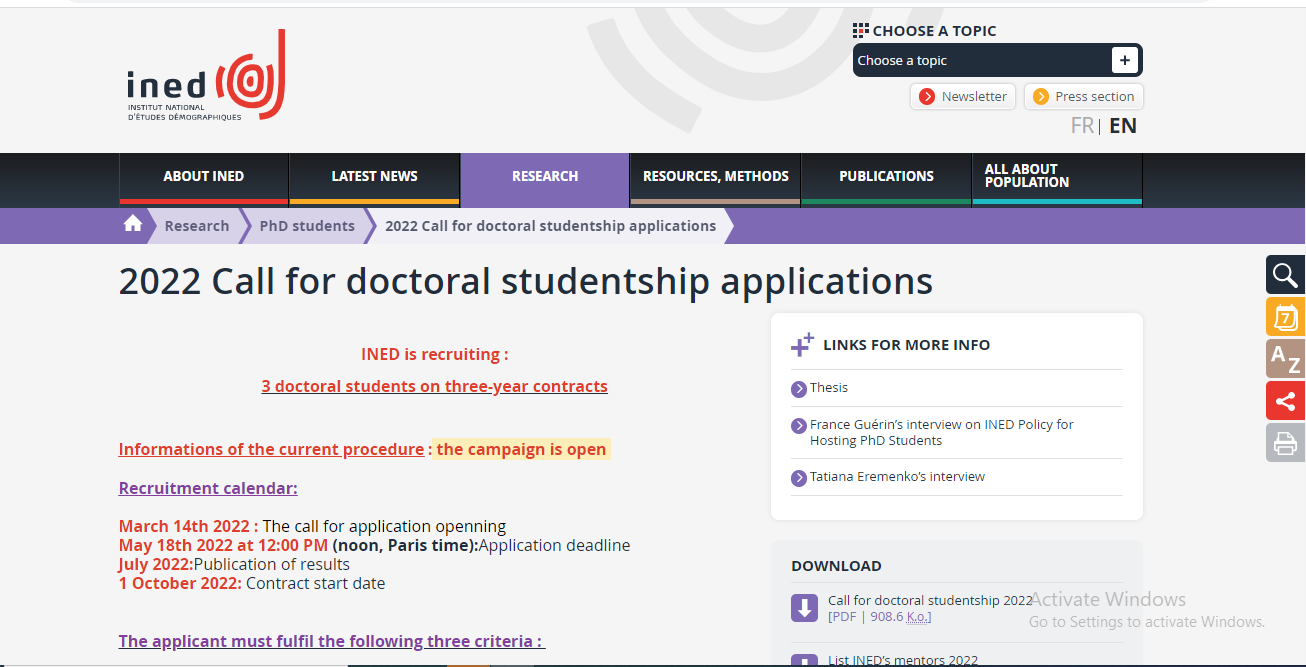Click the 1 October 2022 date text

click(180, 583)
